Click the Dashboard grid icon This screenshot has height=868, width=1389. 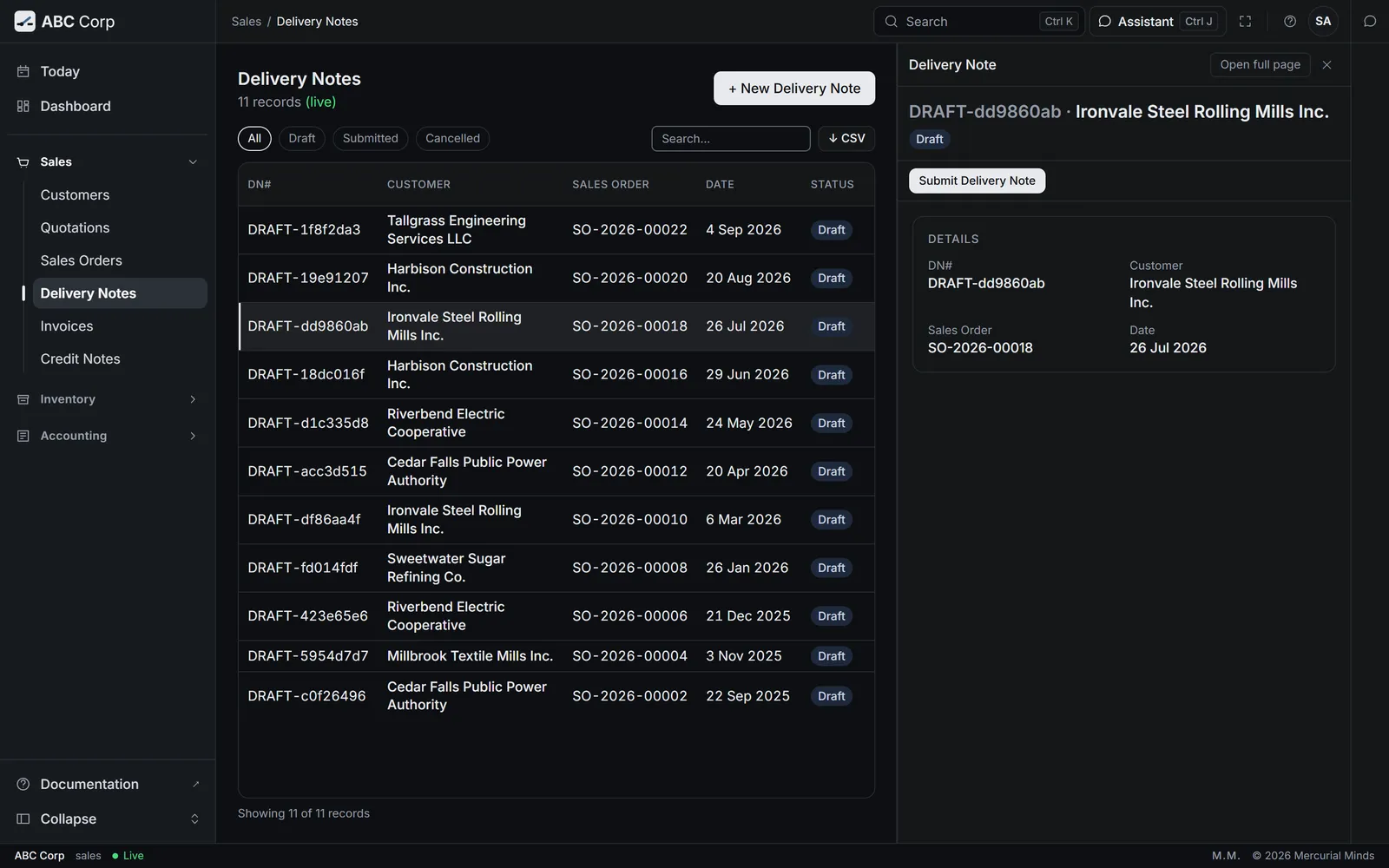pyautogui.click(x=23, y=106)
